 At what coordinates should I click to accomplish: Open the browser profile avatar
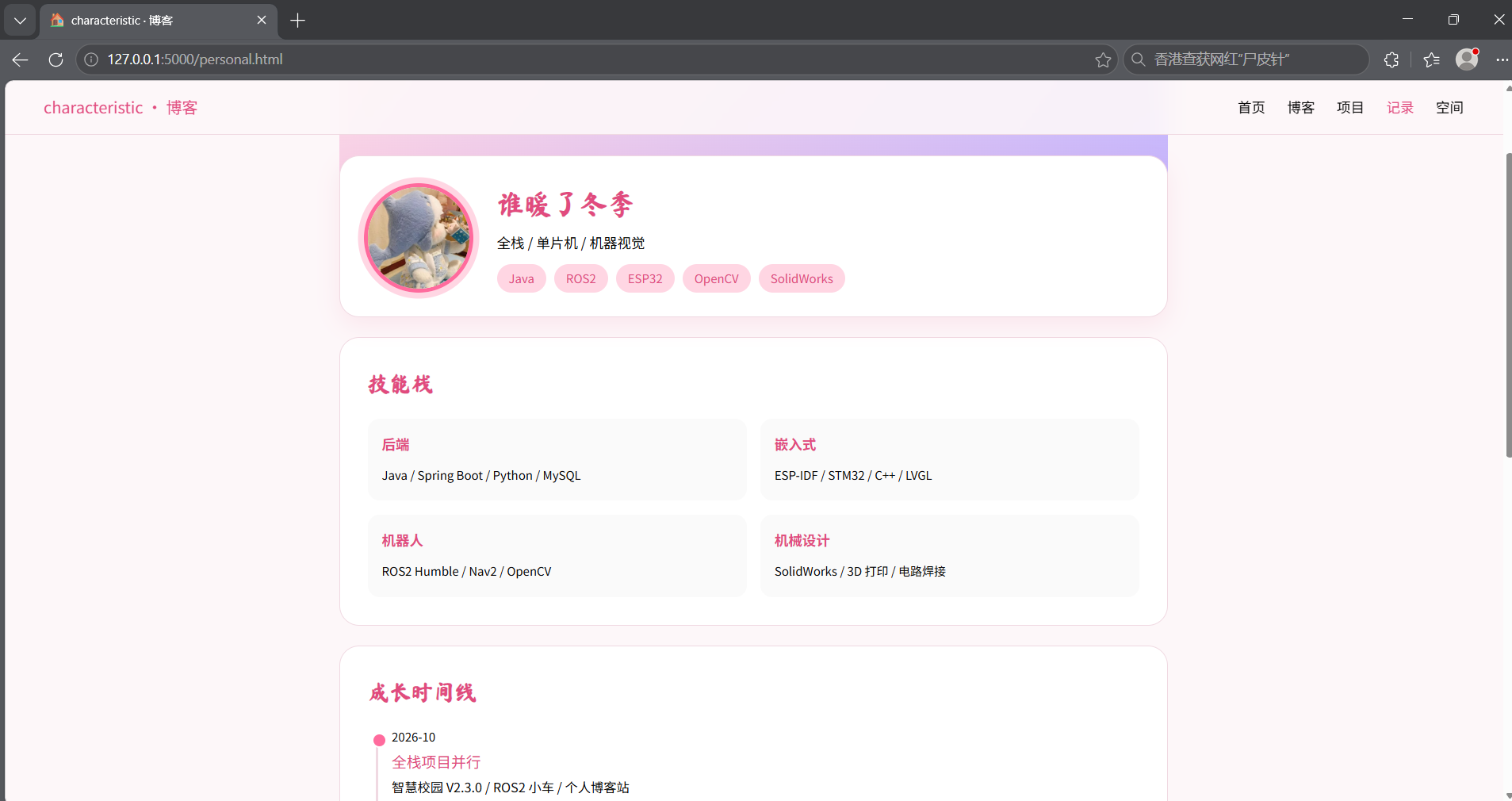(1468, 59)
